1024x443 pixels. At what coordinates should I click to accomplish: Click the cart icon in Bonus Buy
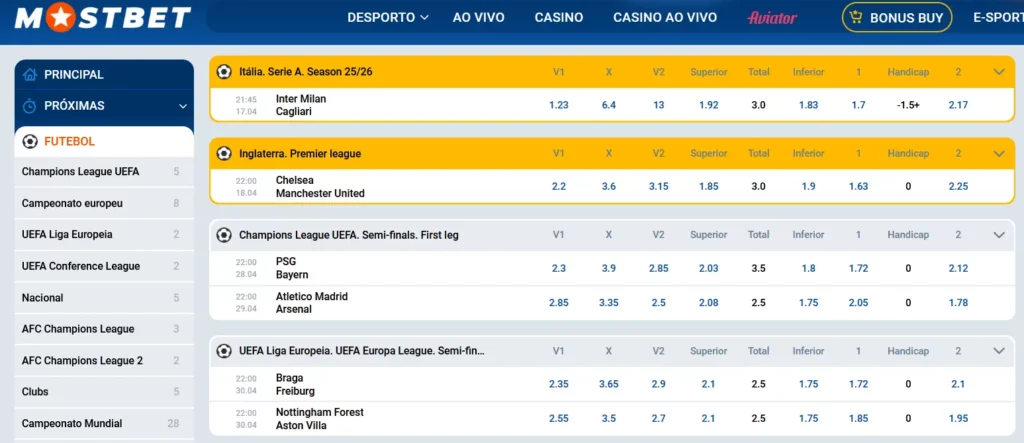856,18
